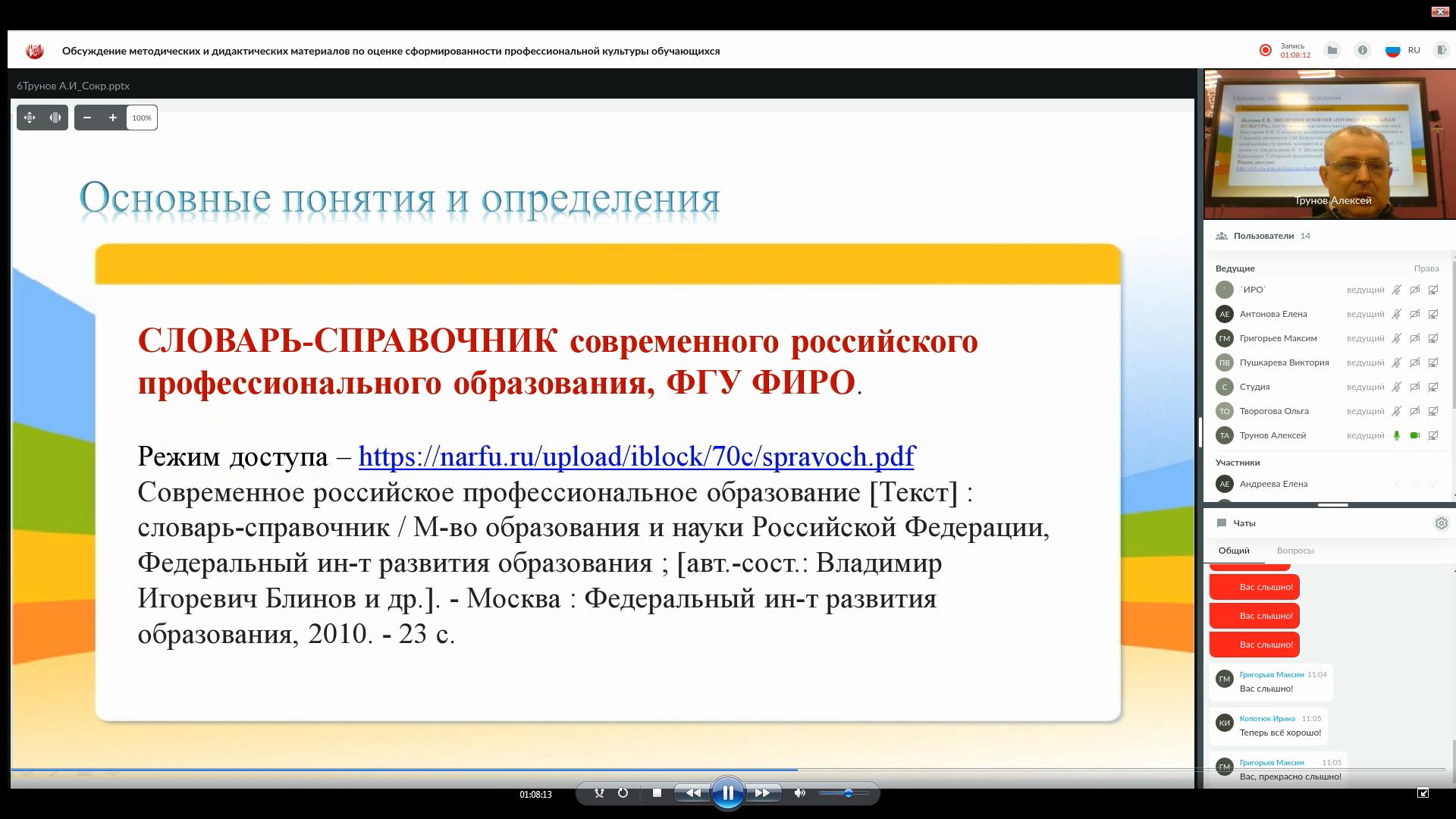1456x819 pixels.
Task: Rewind with the previous button
Action: [x=692, y=793]
